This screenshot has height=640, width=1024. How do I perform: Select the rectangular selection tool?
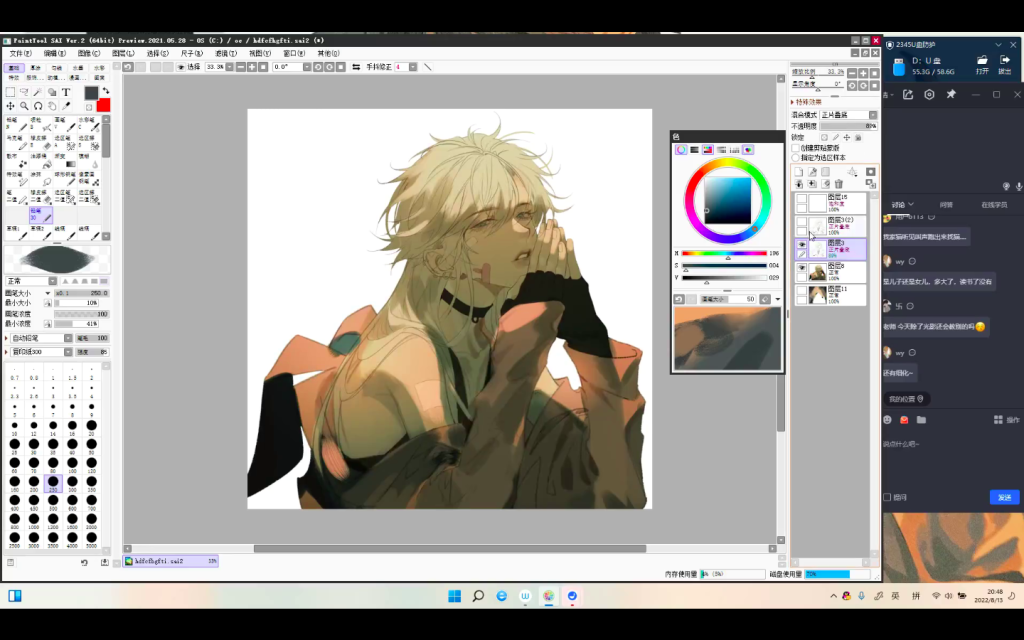10,92
